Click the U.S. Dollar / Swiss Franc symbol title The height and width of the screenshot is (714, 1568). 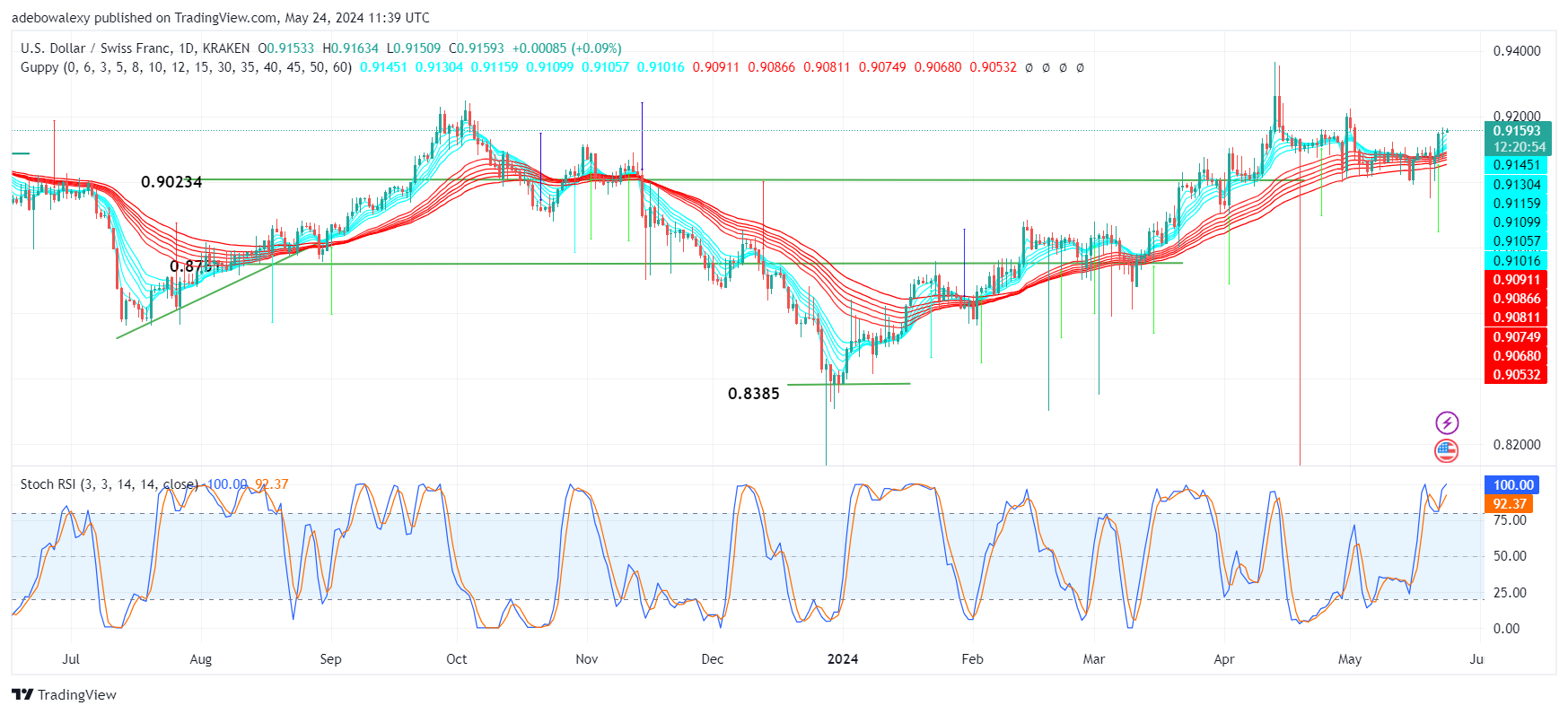[135, 48]
